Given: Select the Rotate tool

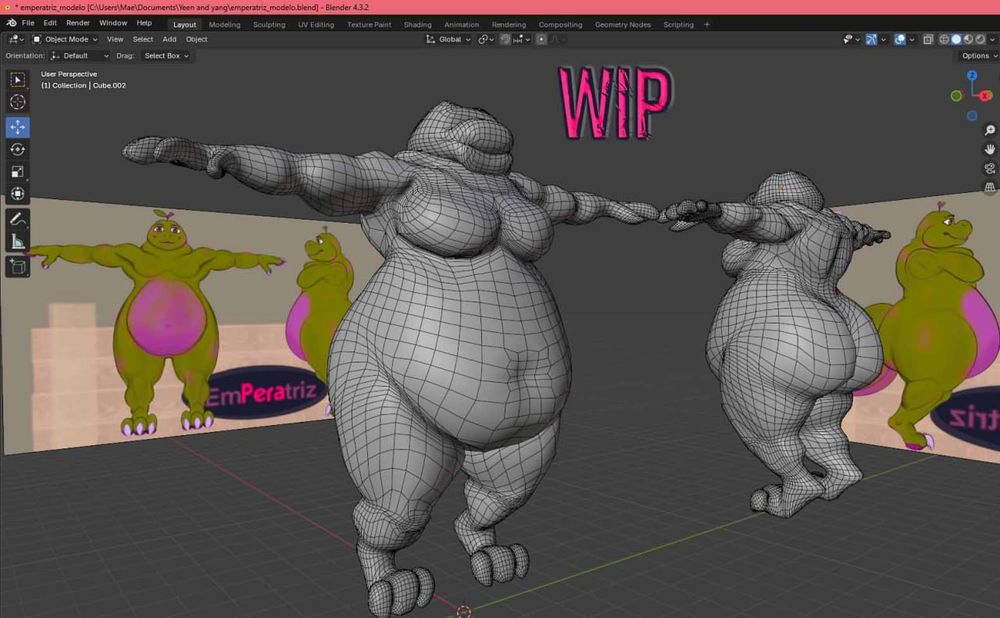Looking at the screenshot, I should tap(18, 149).
